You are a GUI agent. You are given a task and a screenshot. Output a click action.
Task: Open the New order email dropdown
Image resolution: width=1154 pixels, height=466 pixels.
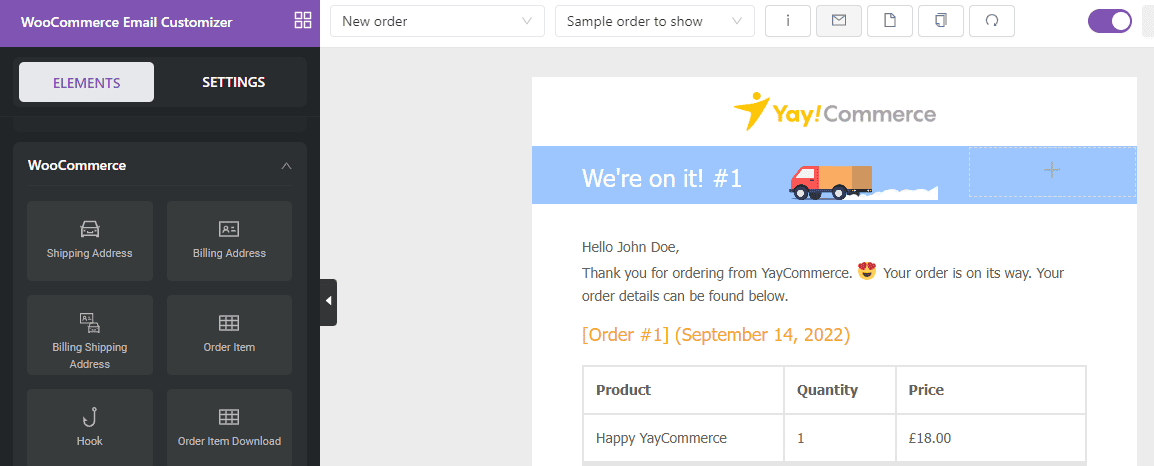coord(437,21)
